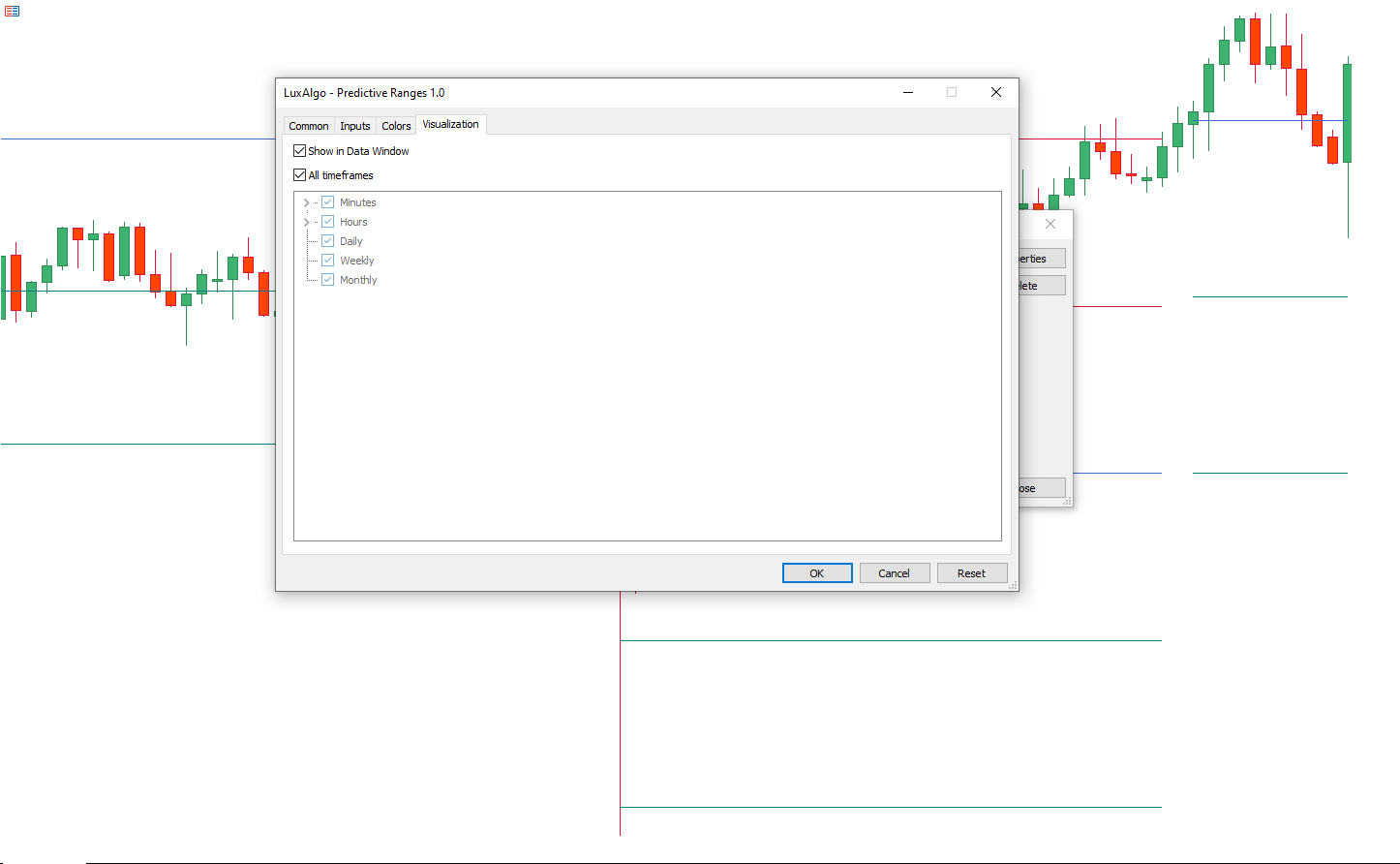Open the Inputs tab
This screenshot has height=864, width=1400.
[x=354, y=126]
